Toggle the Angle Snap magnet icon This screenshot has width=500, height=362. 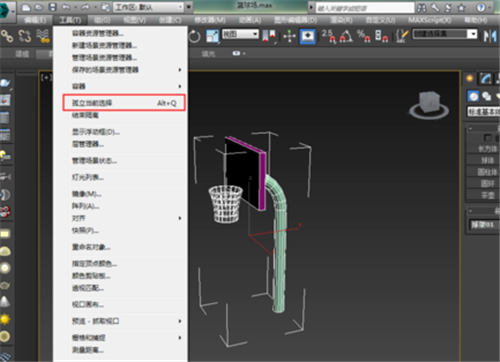[346, 36]
